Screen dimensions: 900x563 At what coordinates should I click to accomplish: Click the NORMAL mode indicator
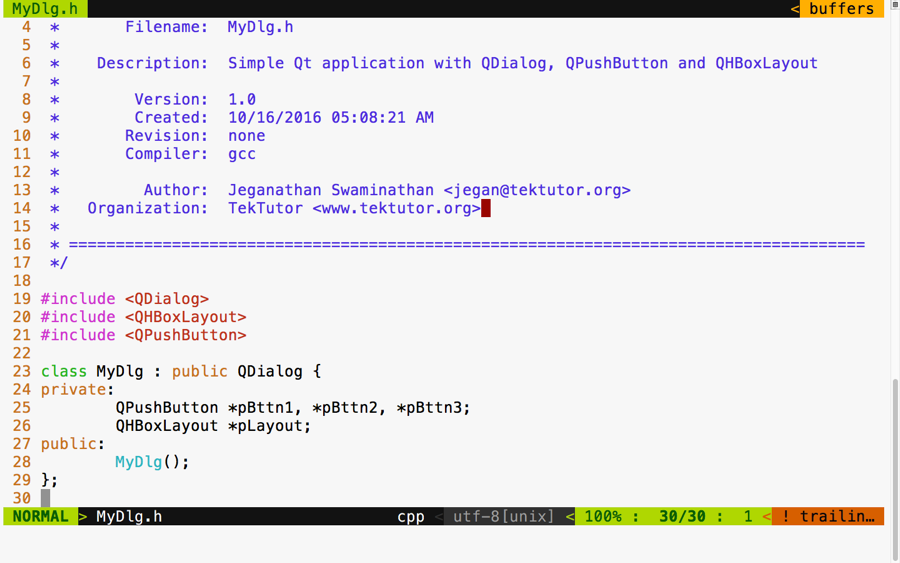[40, 516]
